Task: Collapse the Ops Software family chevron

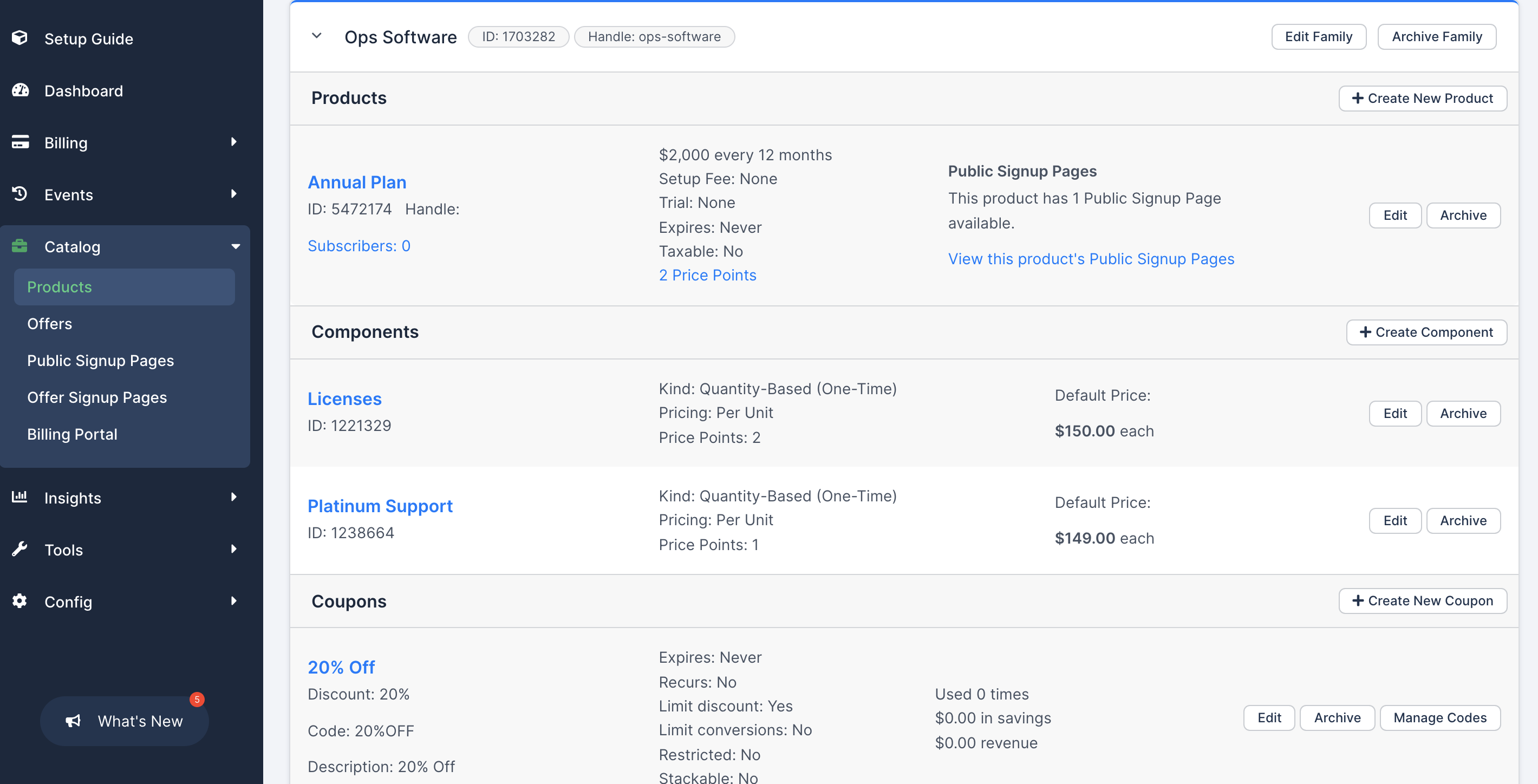Action: tap(316, 36)
